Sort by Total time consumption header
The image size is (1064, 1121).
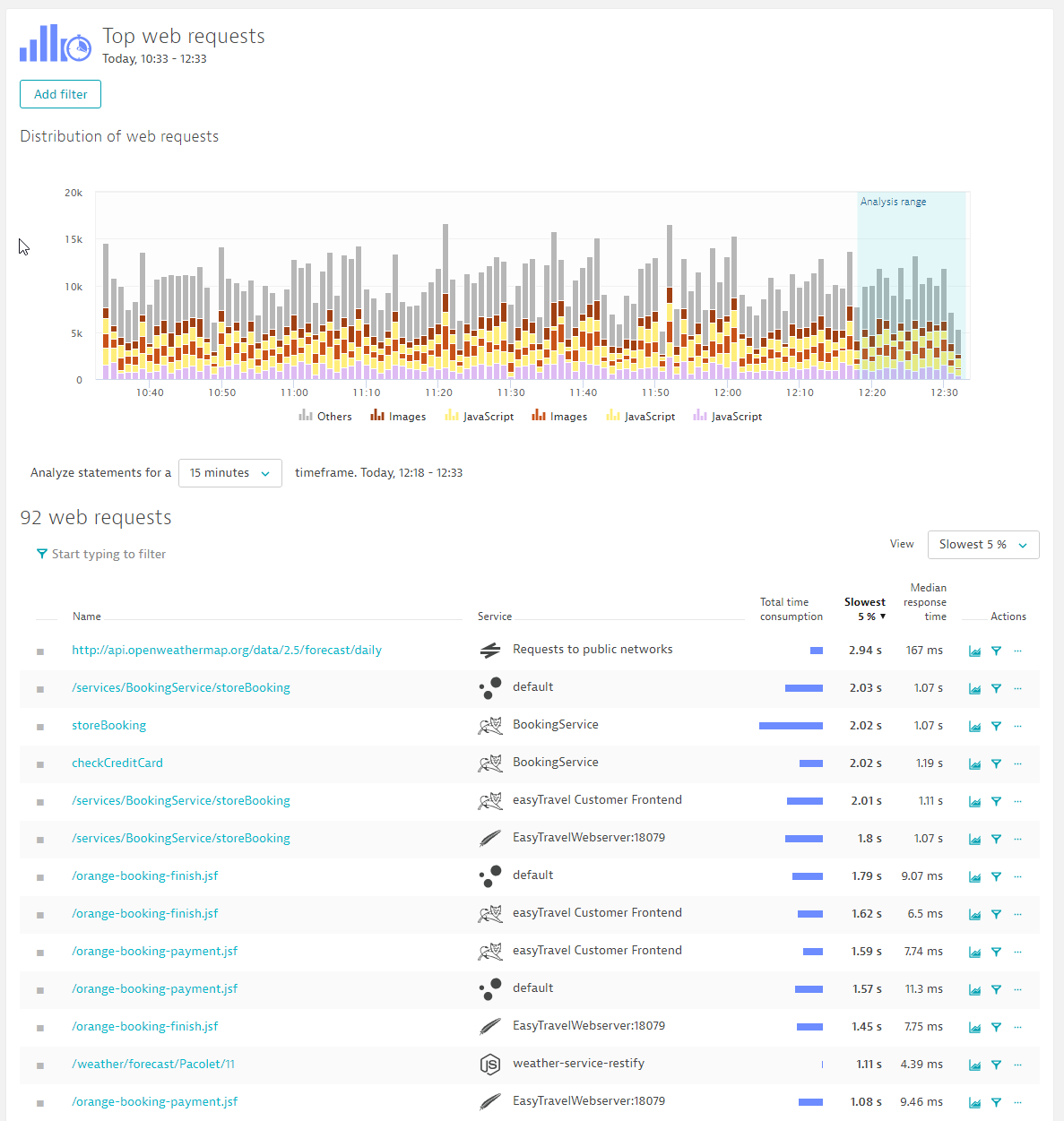pos(792,609)
